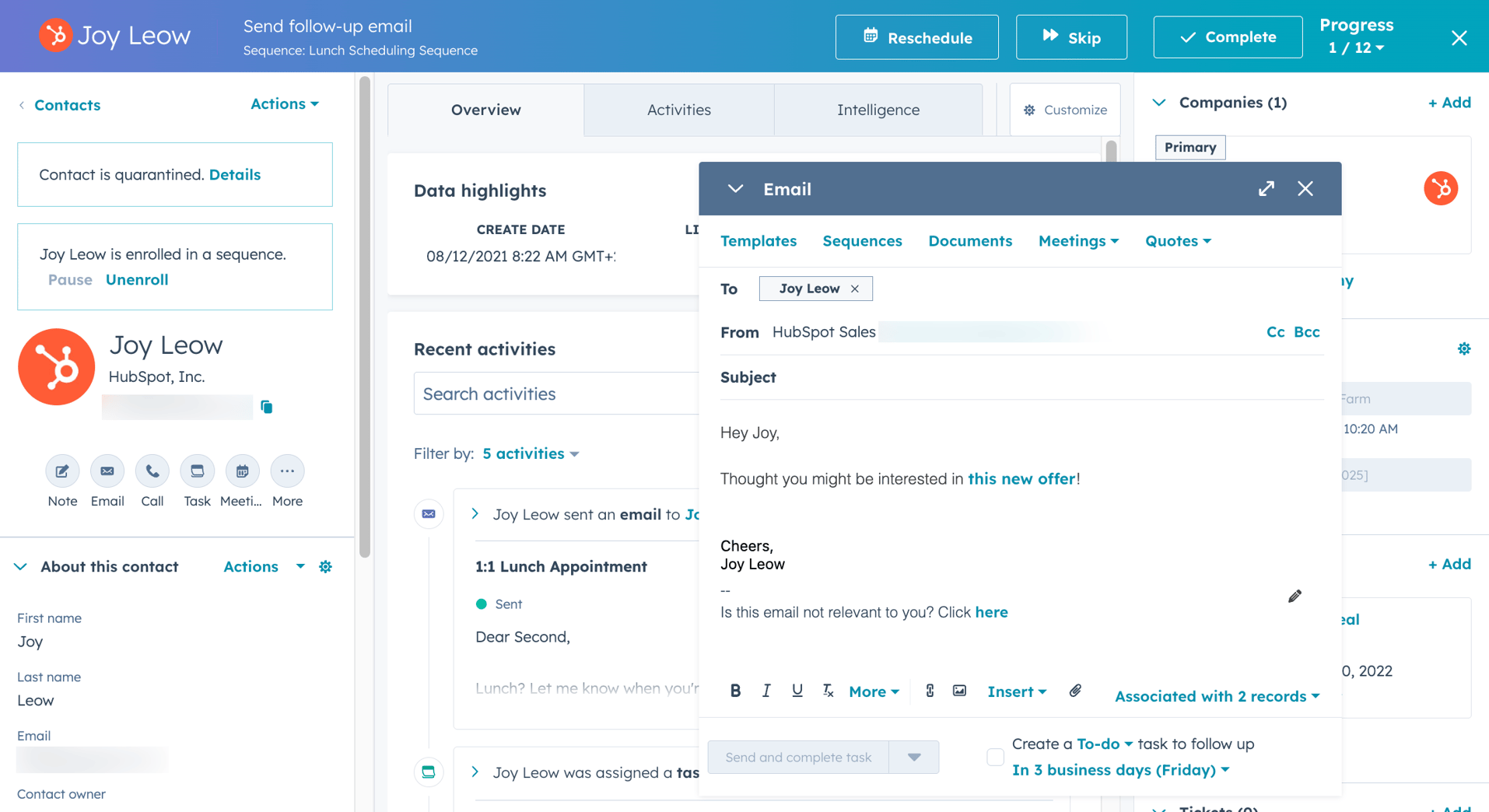Viewport: 1489px width, 812px height.
Task: Apply bold formatting in the email editor
Action: (735, 691)
